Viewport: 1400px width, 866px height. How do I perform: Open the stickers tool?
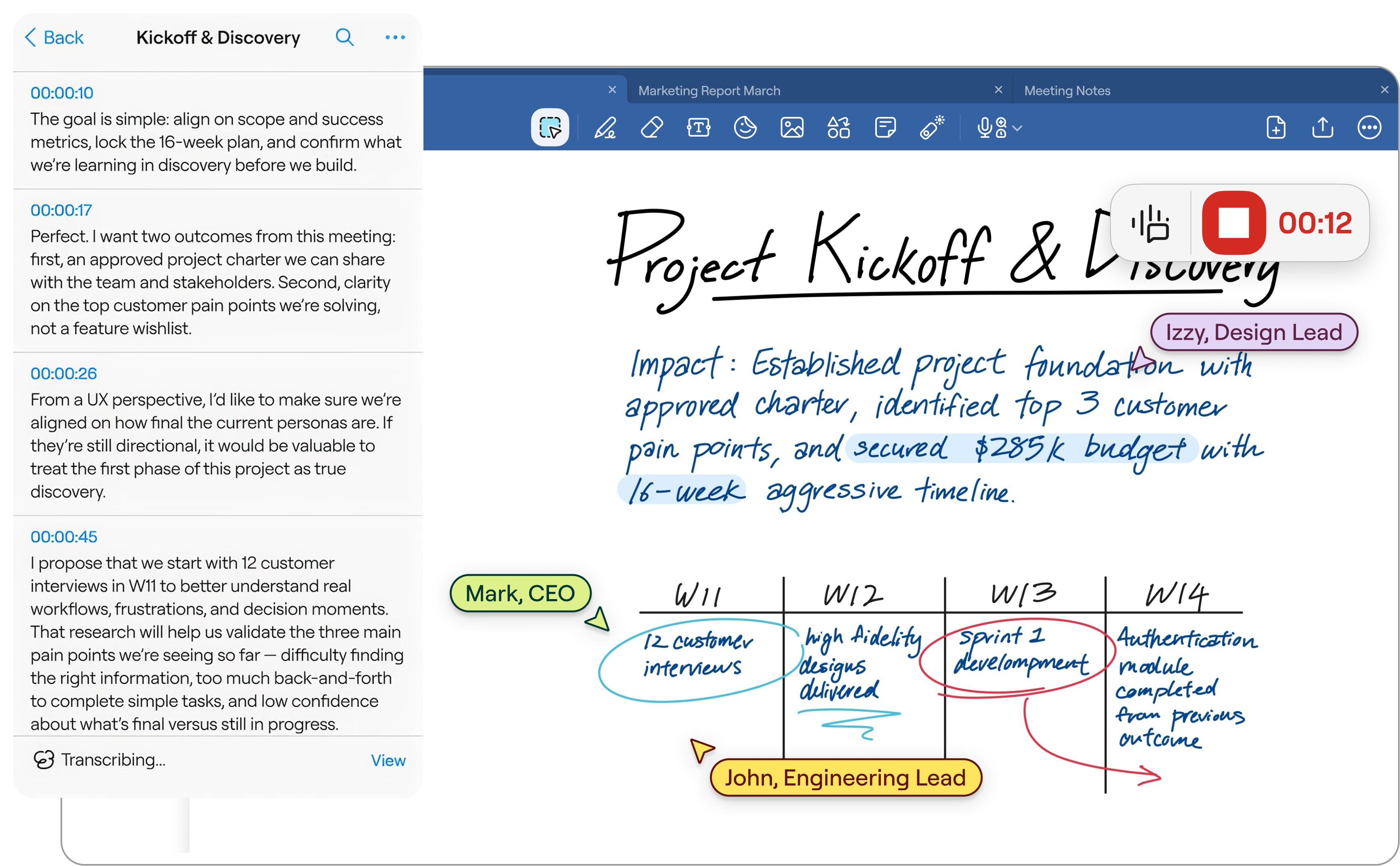click(x=745, y=127)
